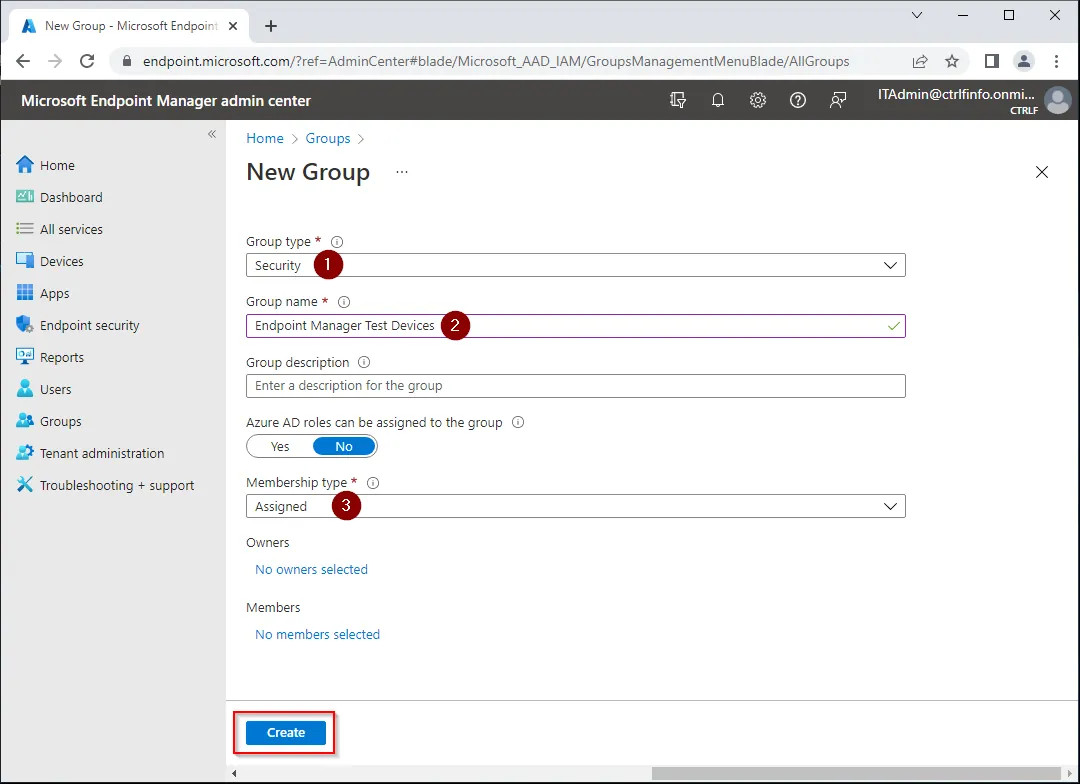1080x784 pixels.
Task: Open Reports in sidebar
Action: (x=50, y=358)
